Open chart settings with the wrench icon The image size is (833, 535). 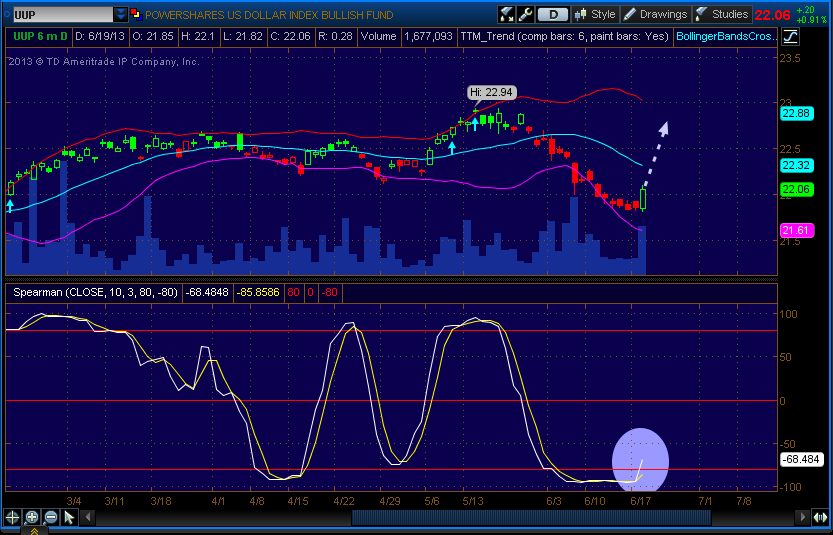(x=525, y=14)
